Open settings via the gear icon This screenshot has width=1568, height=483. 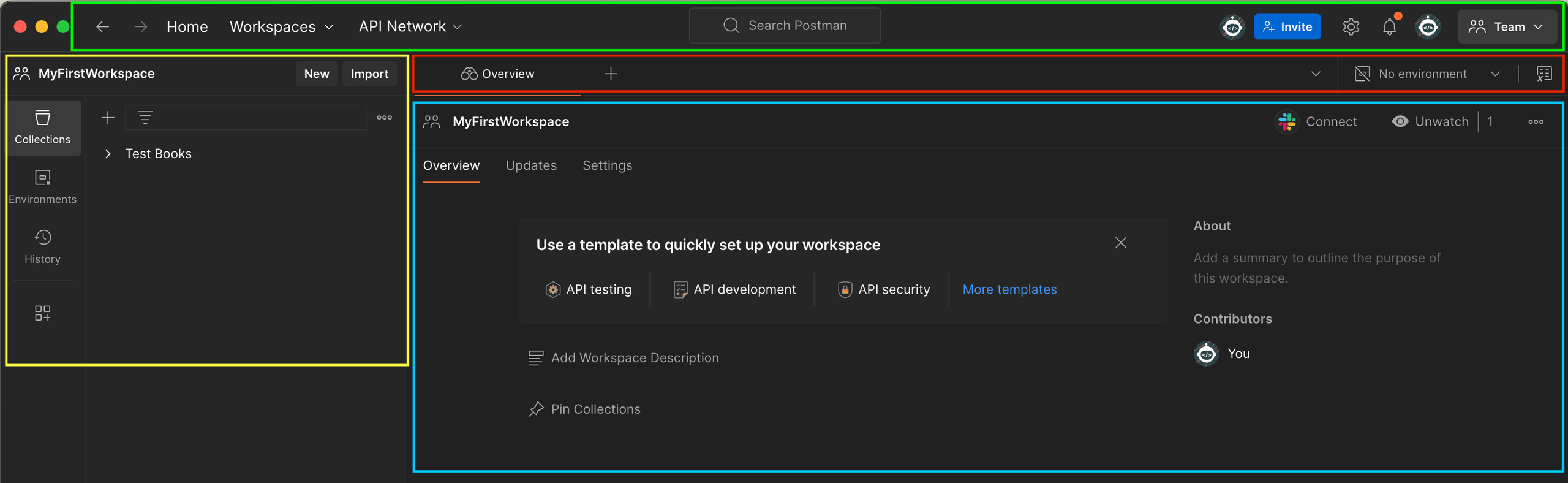coord(1351,27)
